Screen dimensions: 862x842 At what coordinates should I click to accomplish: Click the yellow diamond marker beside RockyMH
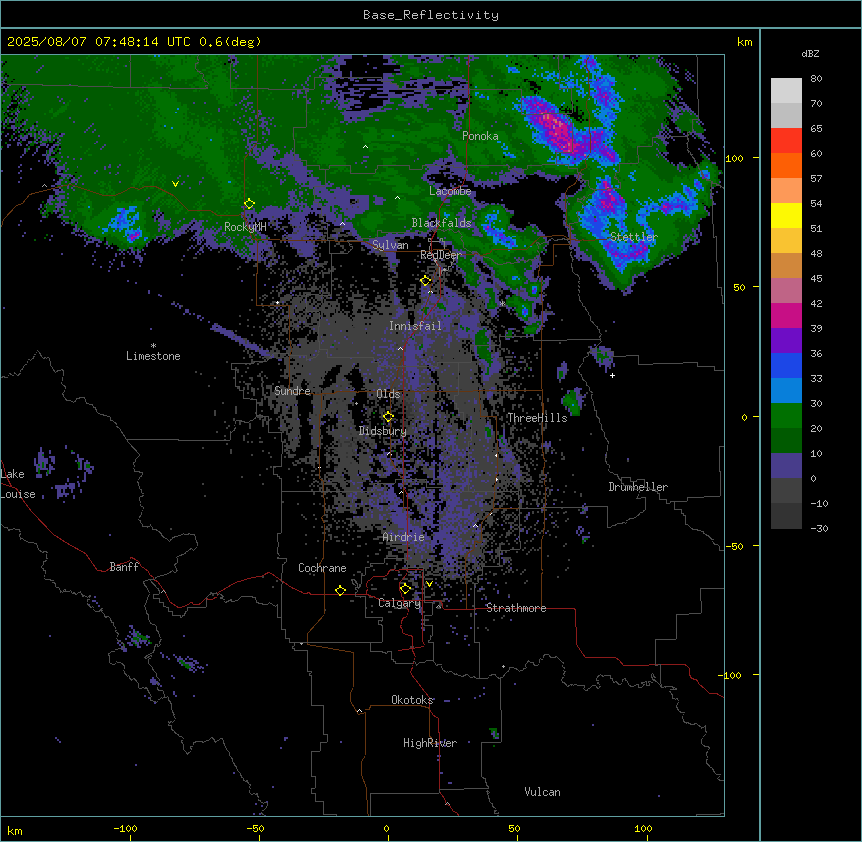pyautogui.click(x=249, y=204)
